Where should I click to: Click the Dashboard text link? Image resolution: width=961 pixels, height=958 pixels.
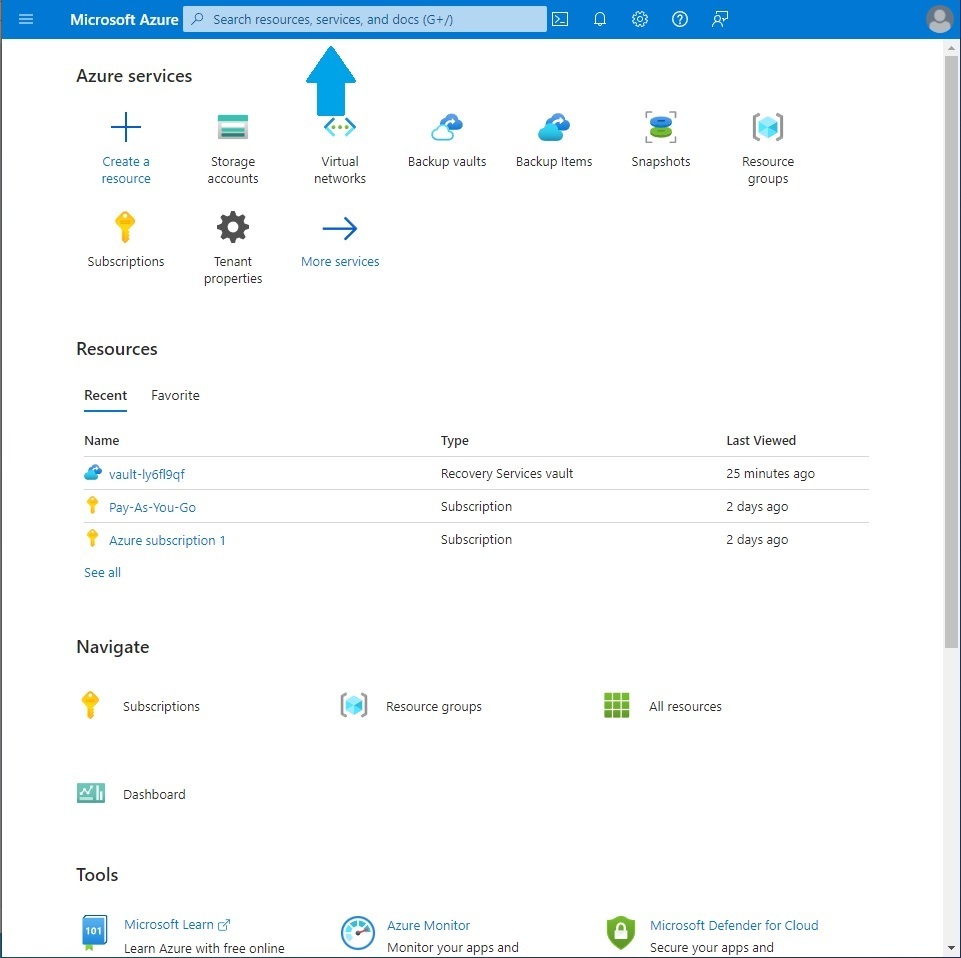pyautogui.click(x=154, y=794)
